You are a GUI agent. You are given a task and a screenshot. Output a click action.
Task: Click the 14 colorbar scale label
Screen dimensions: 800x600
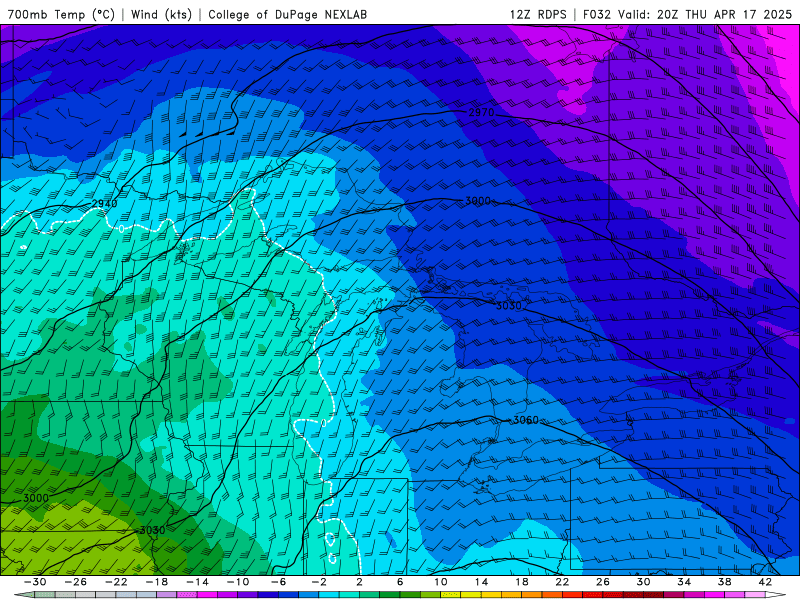point(481,582)
